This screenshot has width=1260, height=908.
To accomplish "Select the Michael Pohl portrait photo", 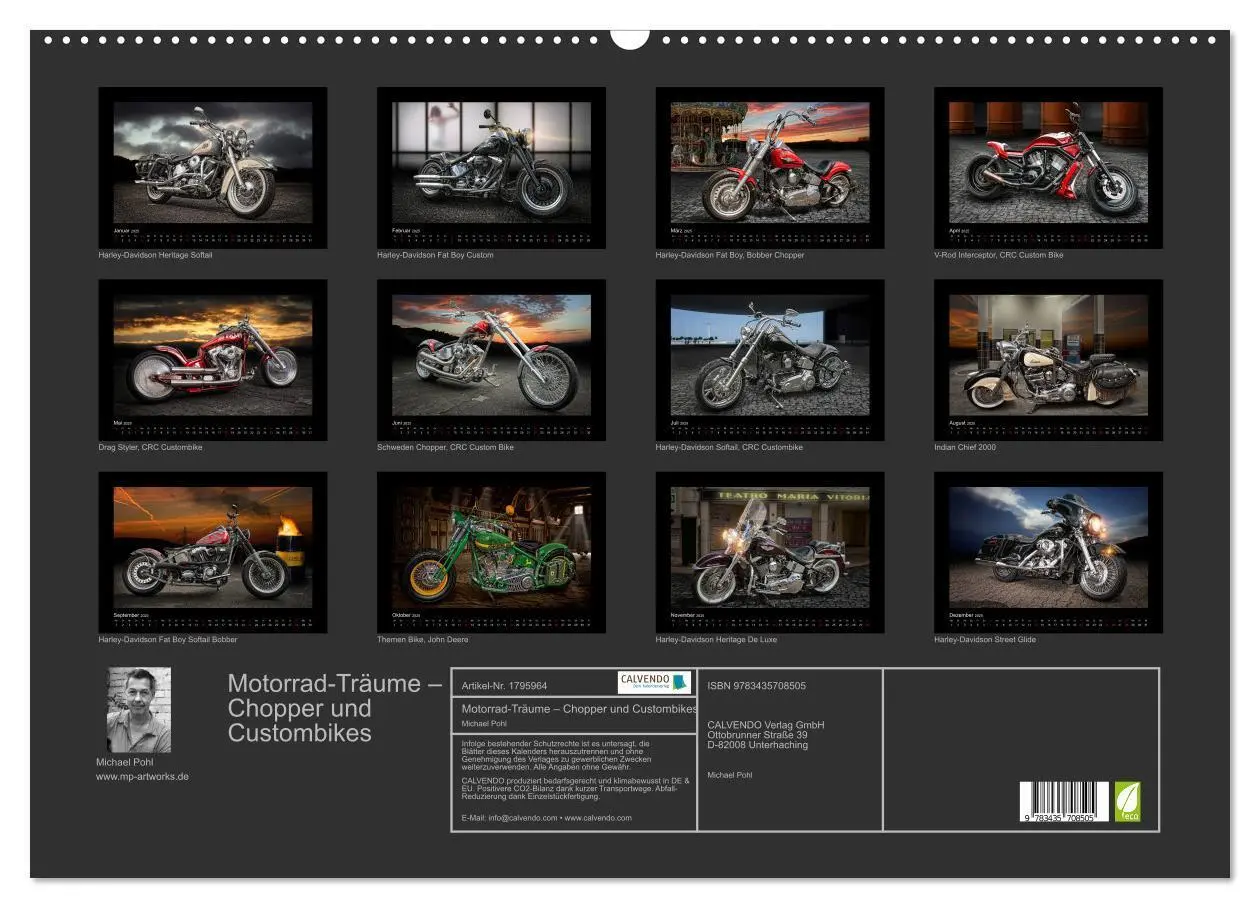I will [x=139, y=711].
